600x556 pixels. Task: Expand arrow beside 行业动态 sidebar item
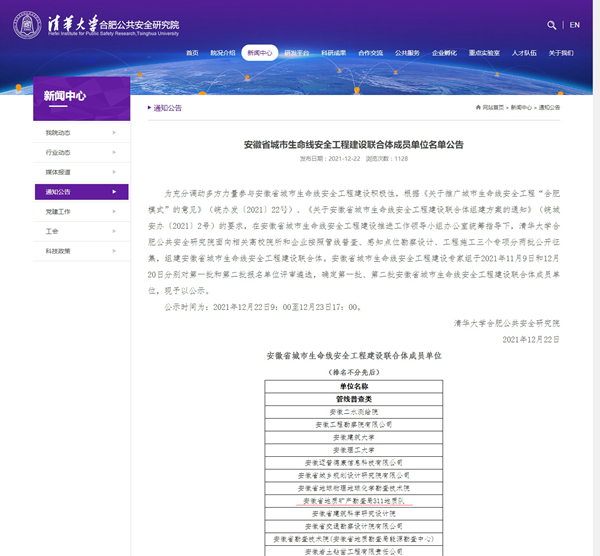coord(114,152)
